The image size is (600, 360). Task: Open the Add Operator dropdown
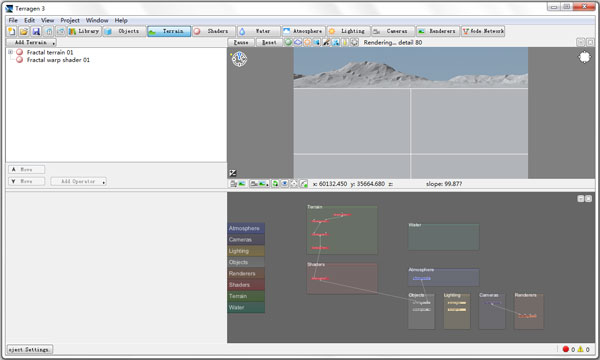pyautogui.click(x=78, y=181)
